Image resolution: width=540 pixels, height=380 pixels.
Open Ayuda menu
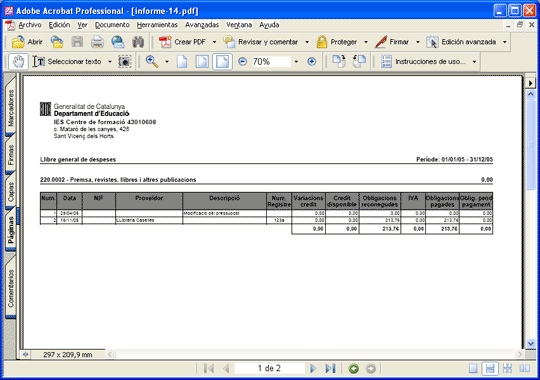pos(269,25)
